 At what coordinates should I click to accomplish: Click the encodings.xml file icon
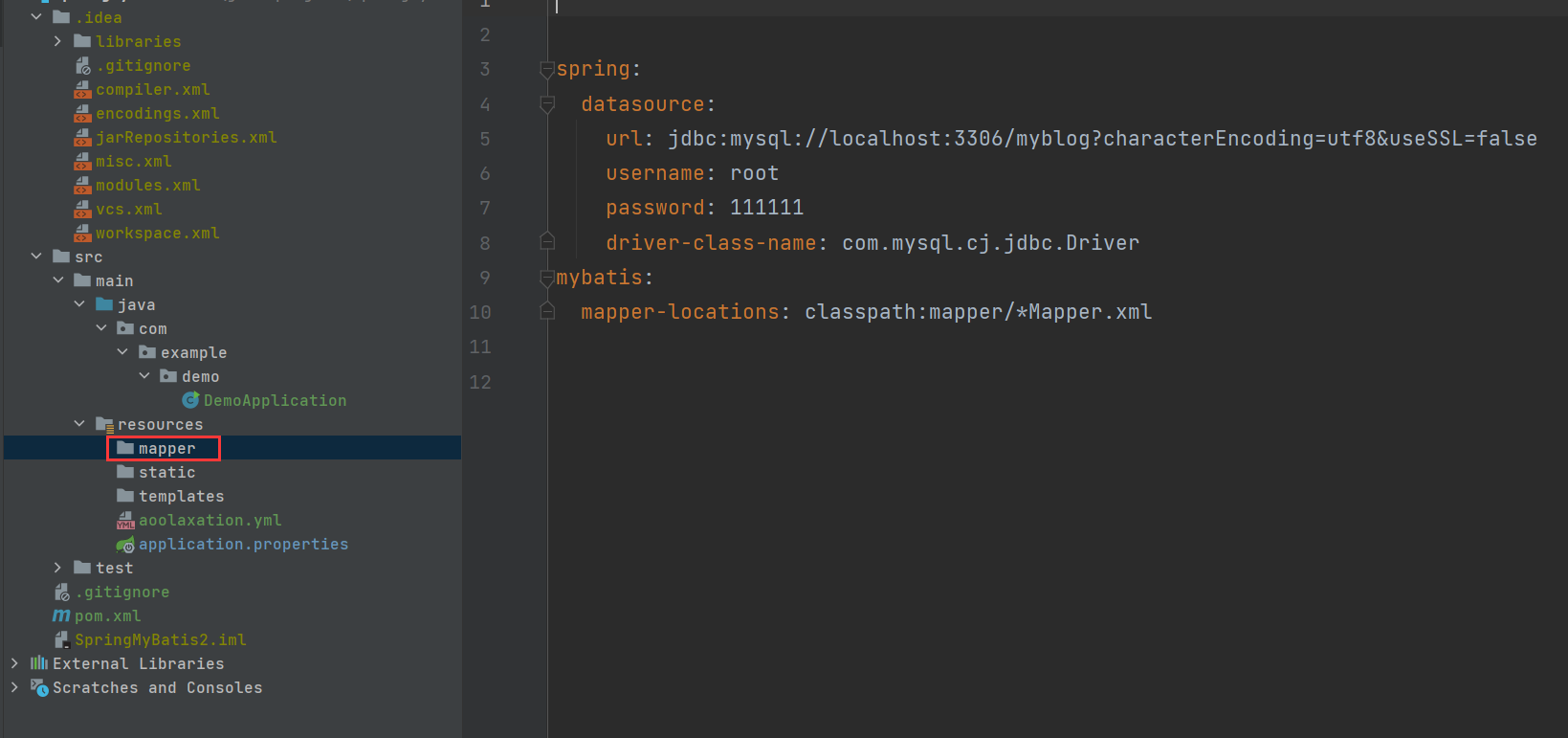(x=82, y=113)
